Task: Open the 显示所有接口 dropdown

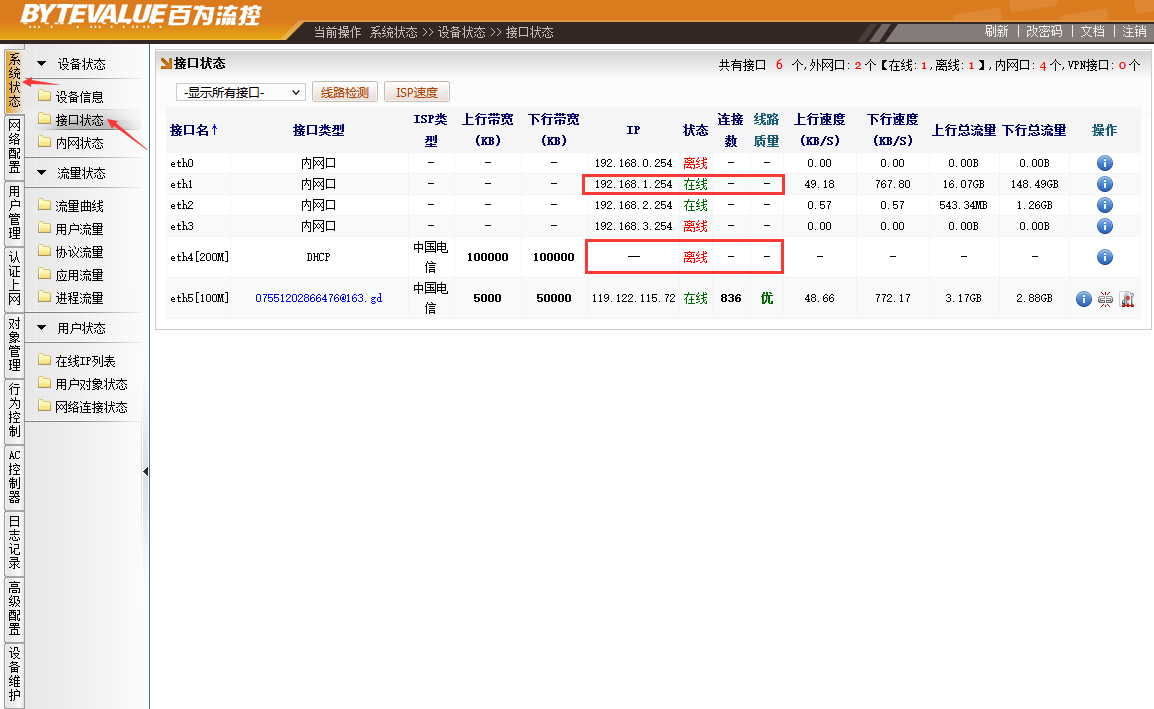Action: 240,92
